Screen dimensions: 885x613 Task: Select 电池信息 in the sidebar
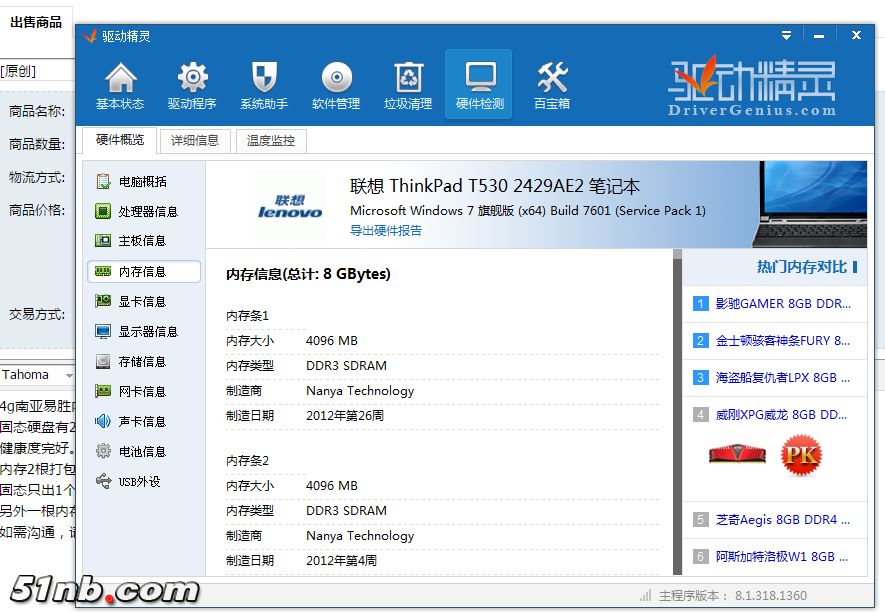[143, 452]
